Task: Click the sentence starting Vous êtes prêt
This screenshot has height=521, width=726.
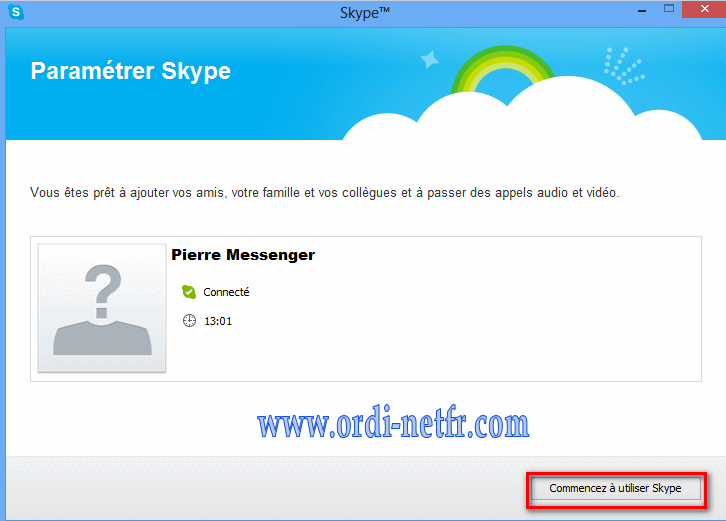Action: (325, 193)
